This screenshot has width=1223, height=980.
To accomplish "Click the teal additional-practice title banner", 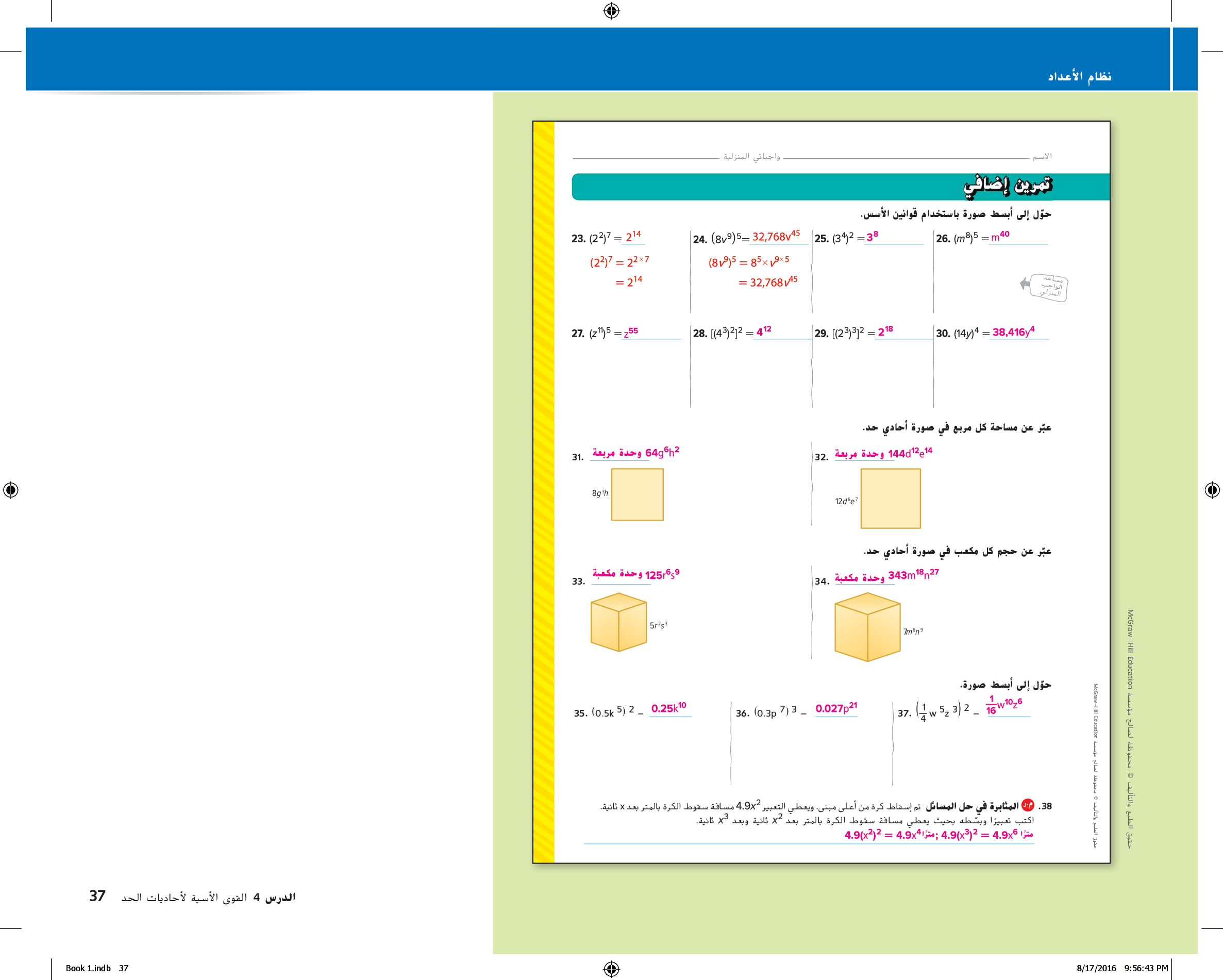I will point(840,187).
